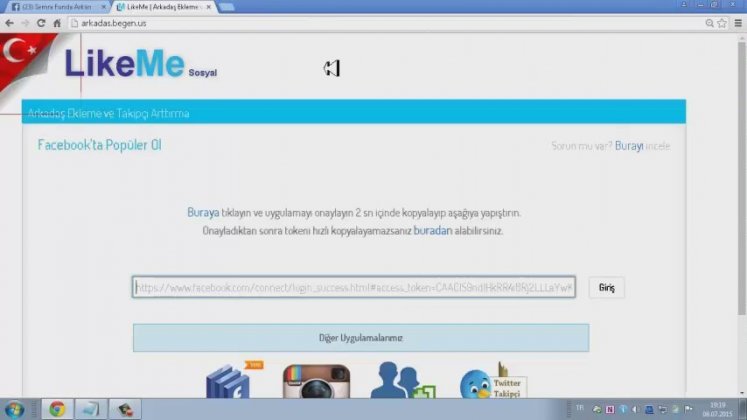Open the browser home page icon
Image resolution: width=747 pixels, height=420 pixels.
(x=57, y=23)
